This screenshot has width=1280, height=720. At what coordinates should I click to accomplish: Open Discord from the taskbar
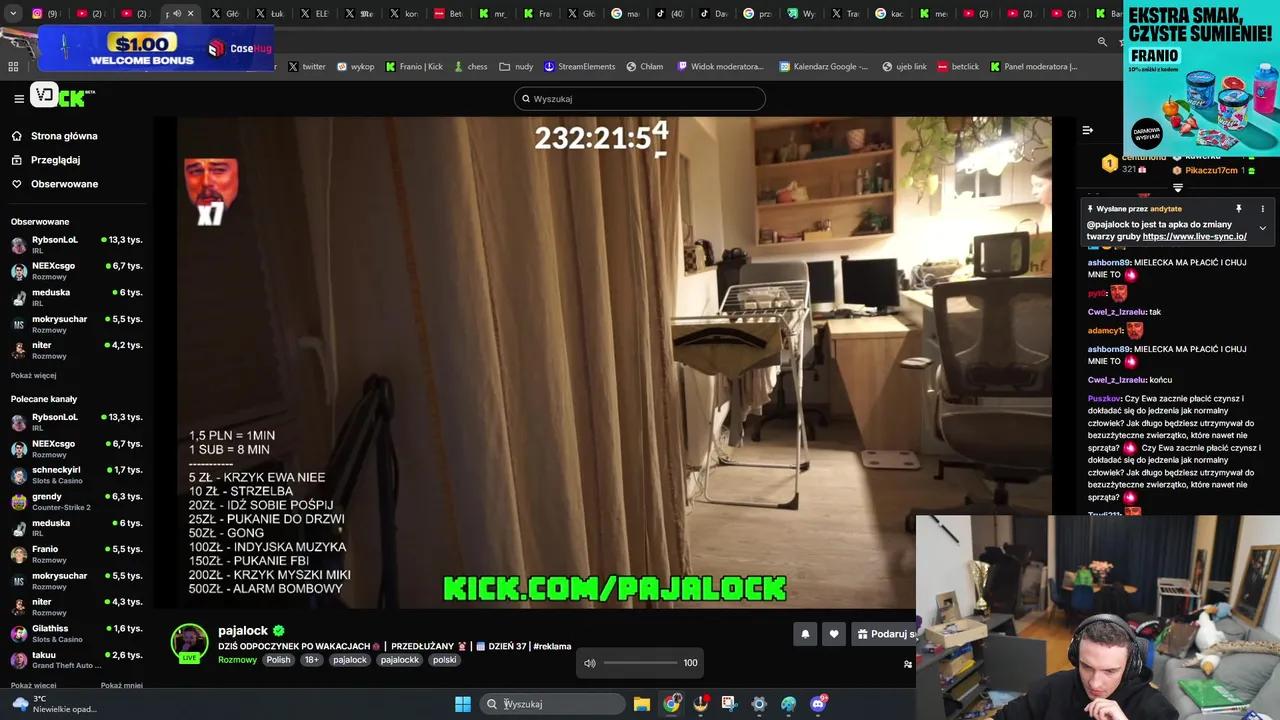point(818,704)
